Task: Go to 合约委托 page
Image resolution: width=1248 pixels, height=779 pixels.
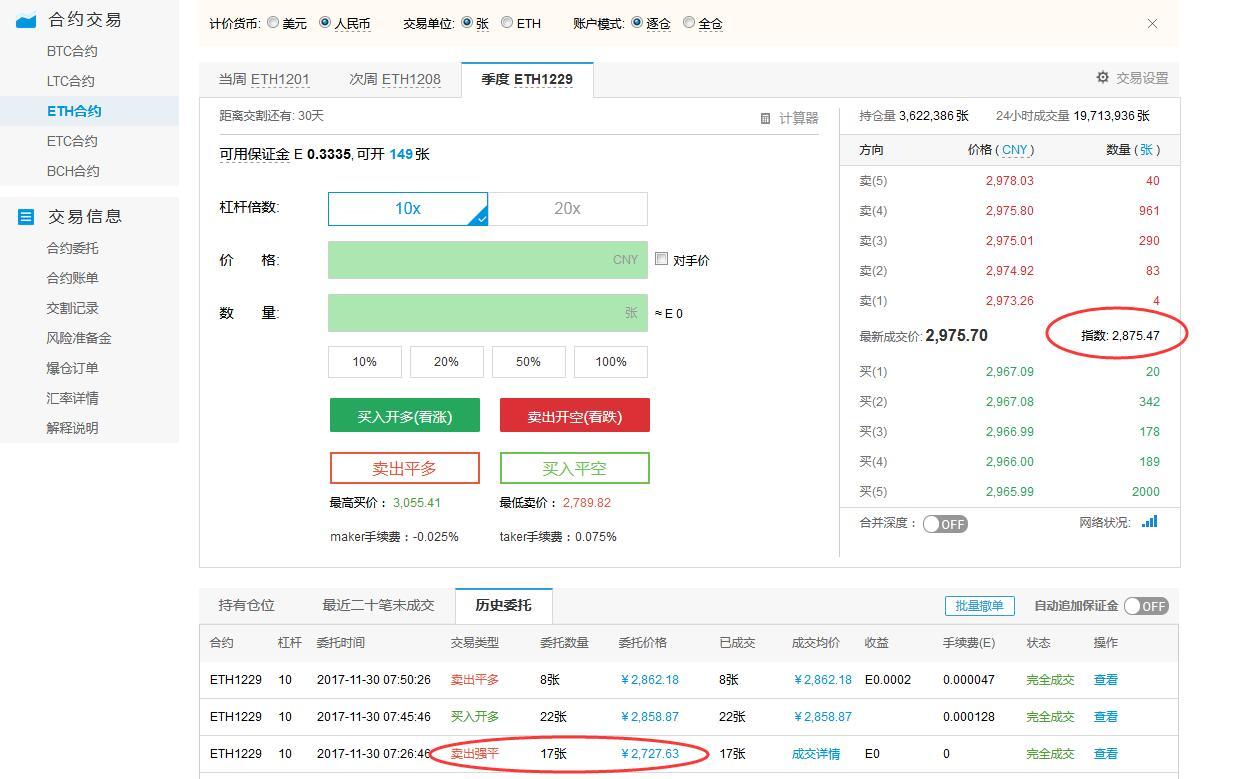Action: [72, 248]
